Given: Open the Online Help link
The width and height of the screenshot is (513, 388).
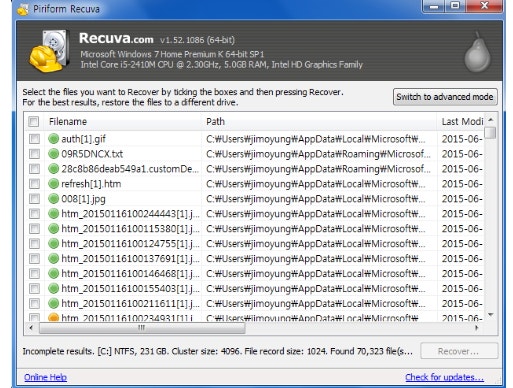Looking at the screenshot, I should coord(45,377).
